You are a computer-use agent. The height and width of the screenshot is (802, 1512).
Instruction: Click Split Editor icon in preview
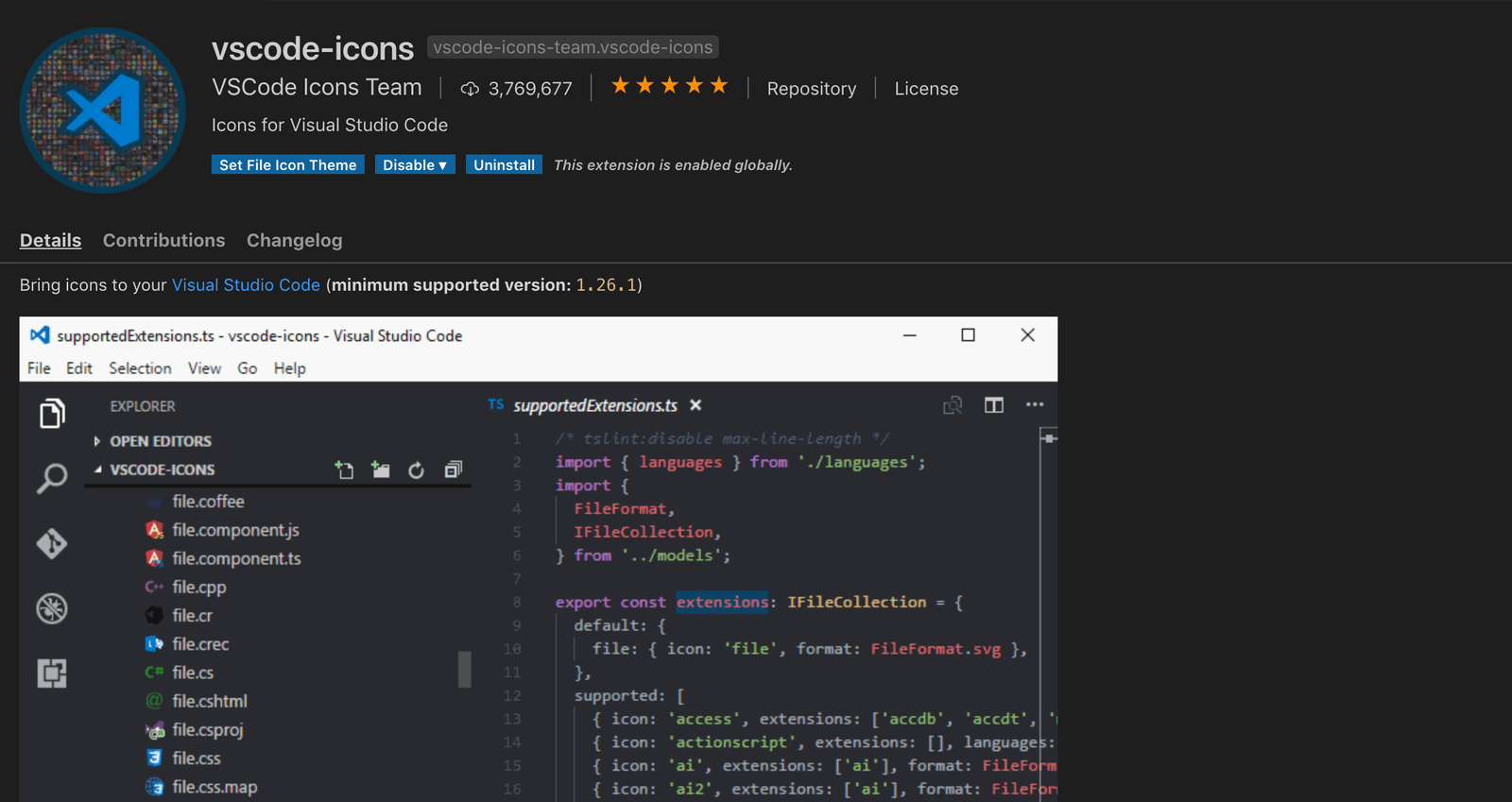click(x=994, y=405)
